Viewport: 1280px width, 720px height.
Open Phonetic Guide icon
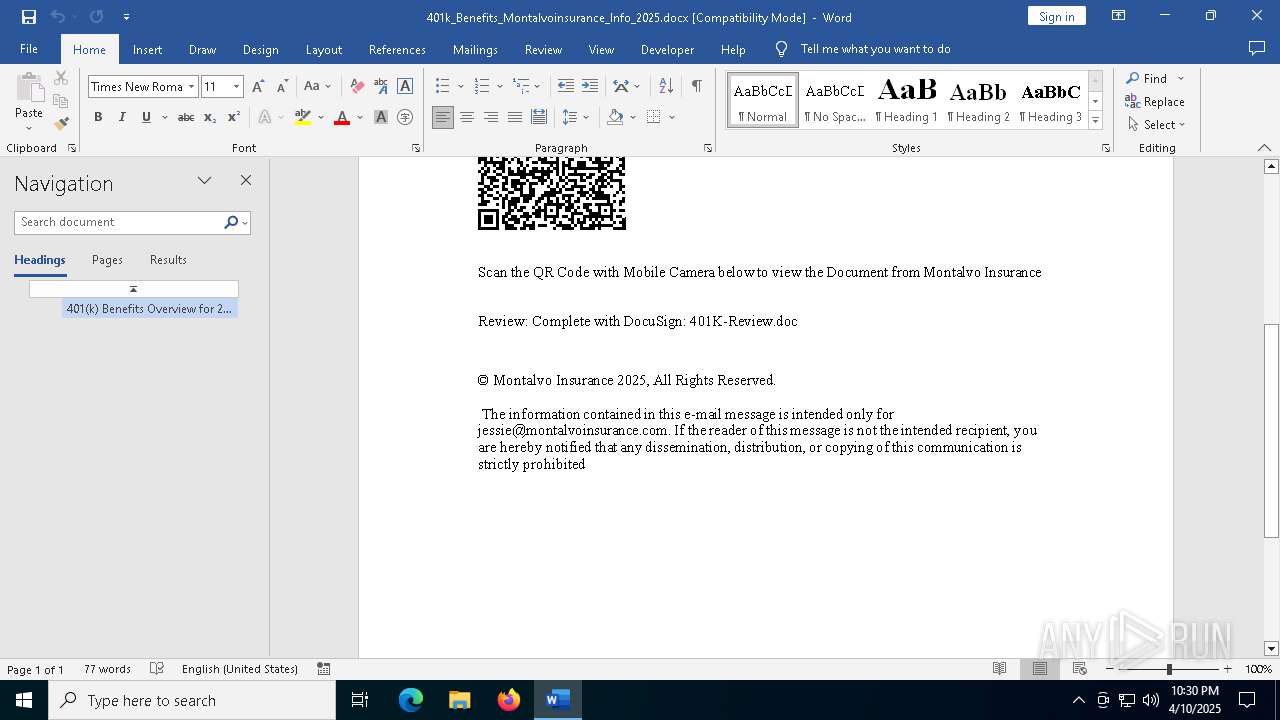[x=381, y=87]
